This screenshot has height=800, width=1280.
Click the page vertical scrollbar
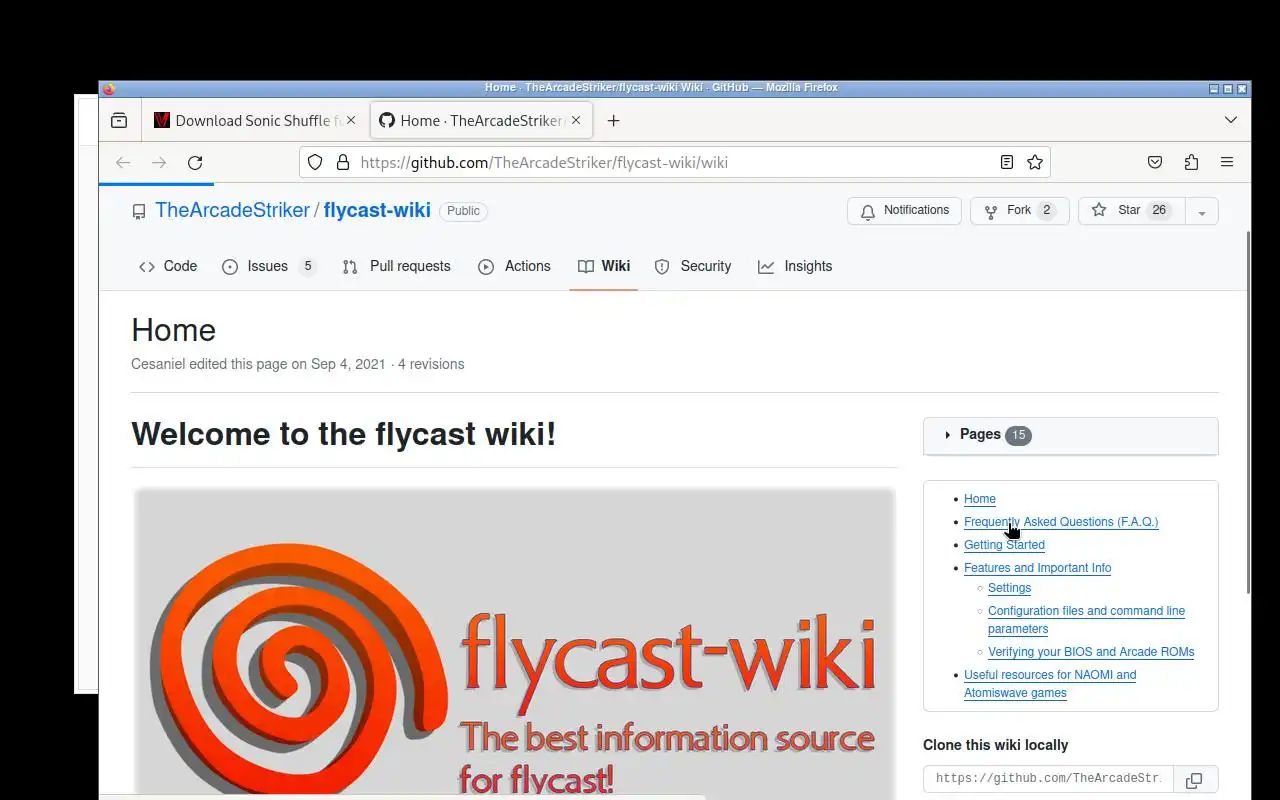coord(1247,412)
